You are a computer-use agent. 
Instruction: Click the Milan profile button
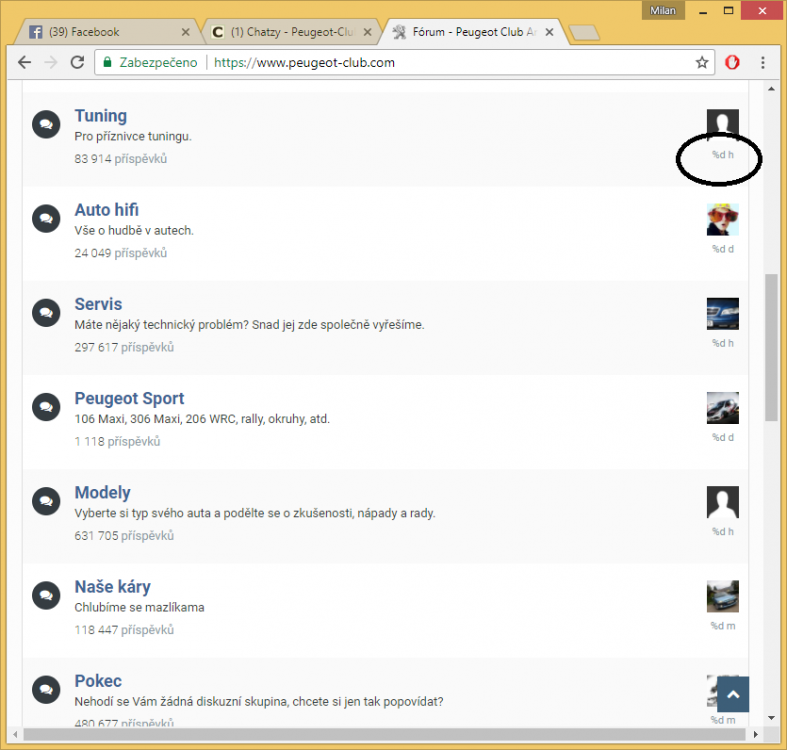tap(663, 11)
